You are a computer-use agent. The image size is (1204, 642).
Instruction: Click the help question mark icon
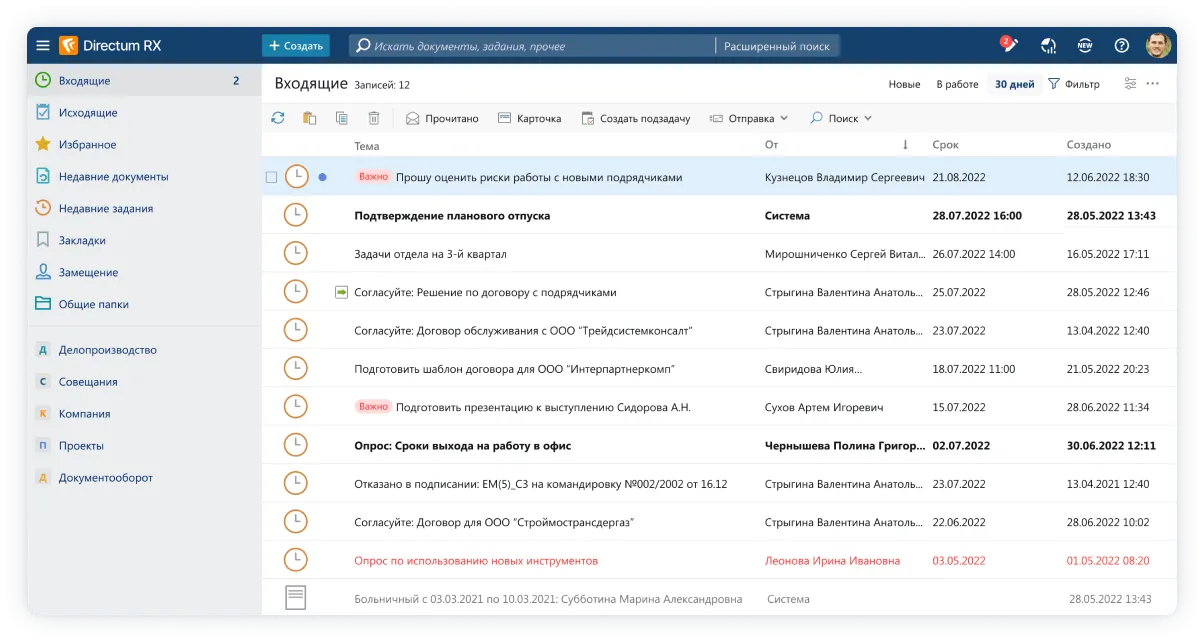[1121, 45]
